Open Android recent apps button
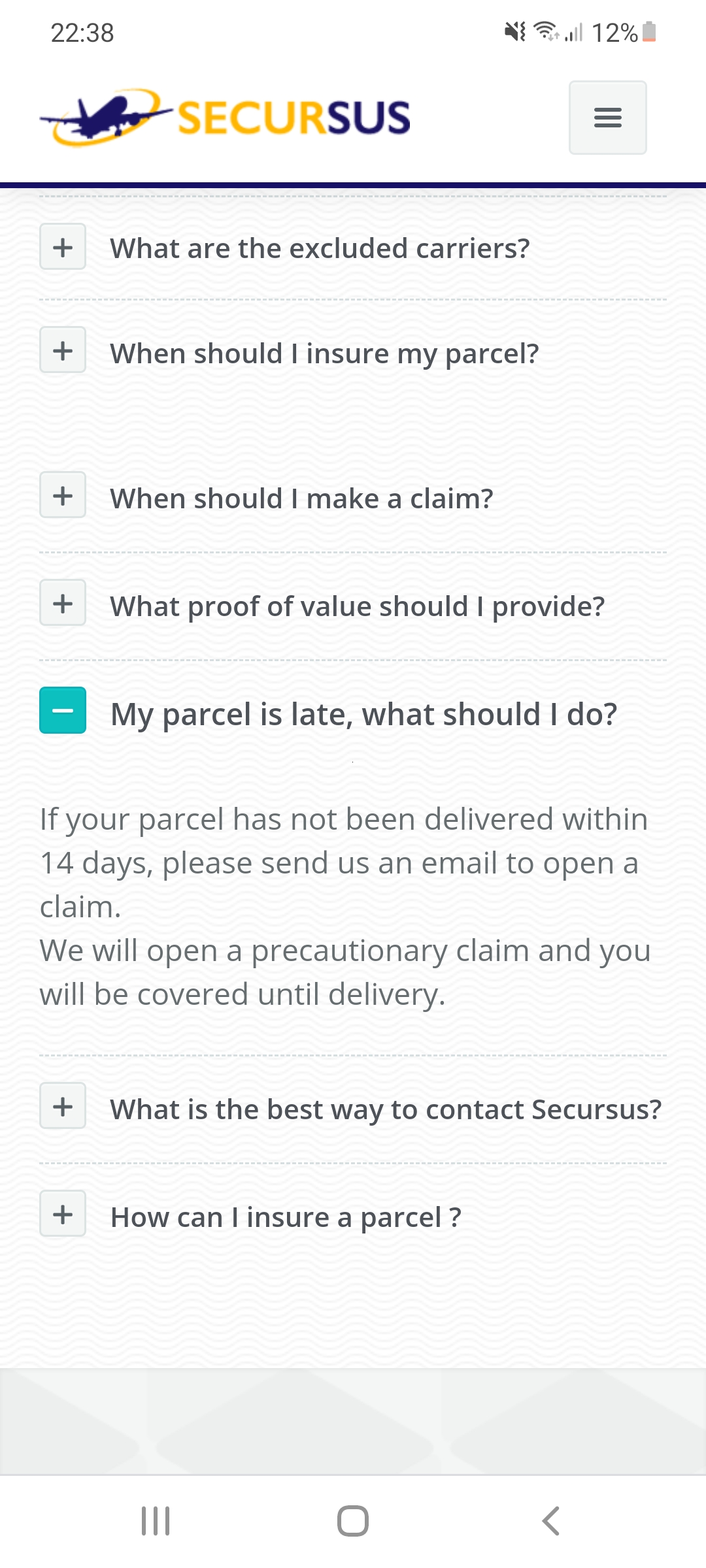Image resolution: width=706 pixels, height=1568 pixels. click(x=156, y=1521)
